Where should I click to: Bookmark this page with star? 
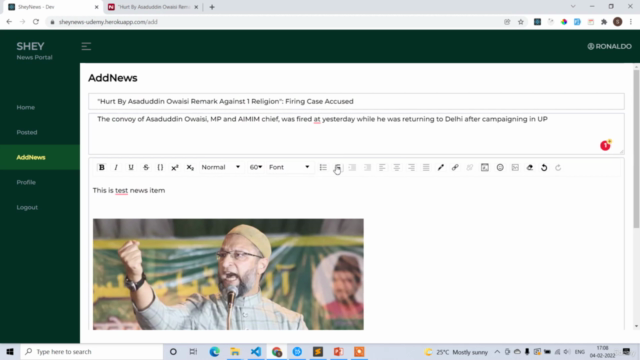pyautogui.click(x=521, y=22)
